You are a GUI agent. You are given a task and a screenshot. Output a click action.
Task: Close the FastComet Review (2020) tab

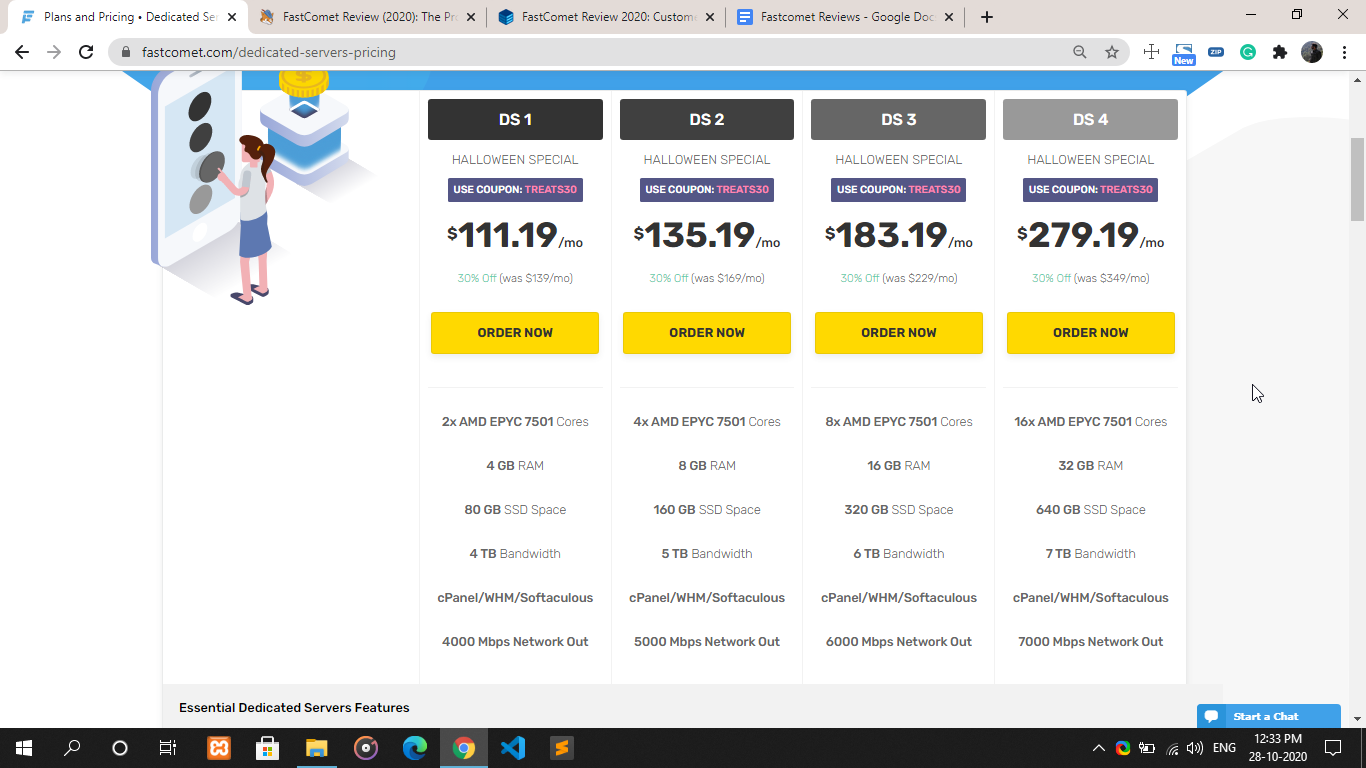point(471,17)
